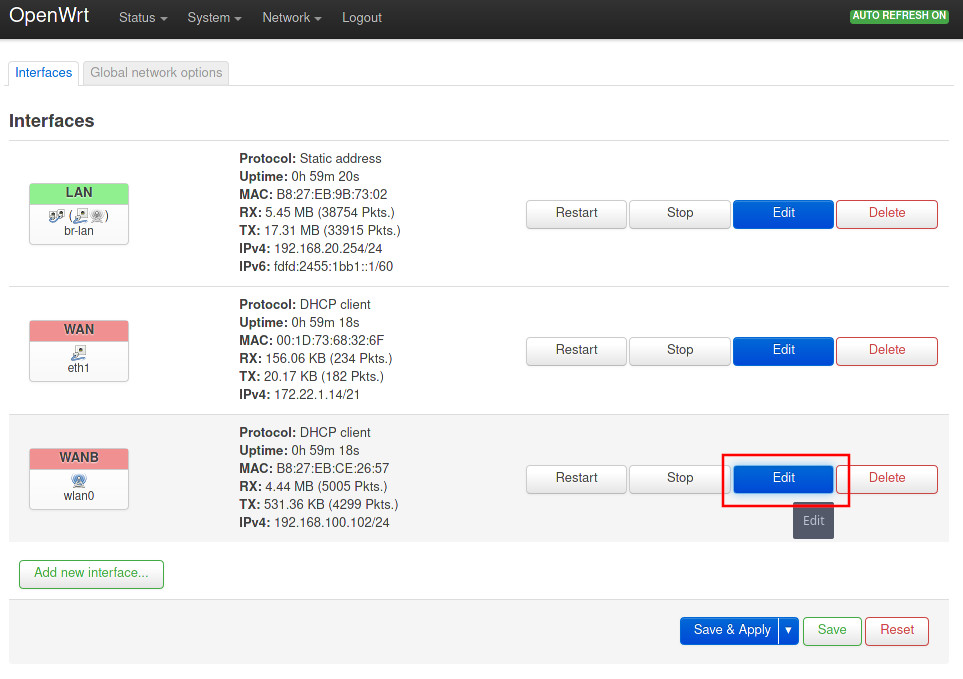Select LAN IPv4 address 192.168.20.254/24
Screen dimensions: 963x679
328,249
